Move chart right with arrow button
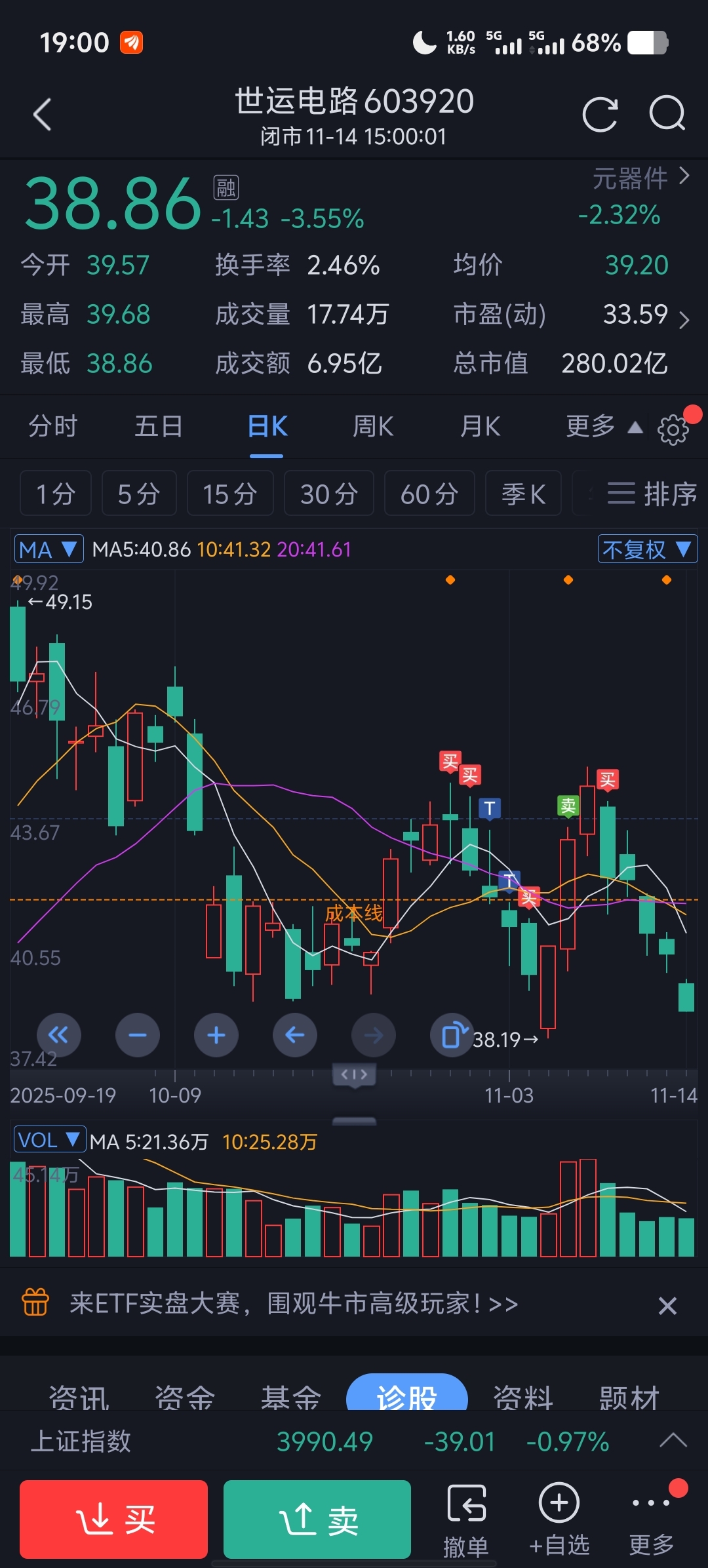This screenshot has width=708, height=1568. point(374,1035)
